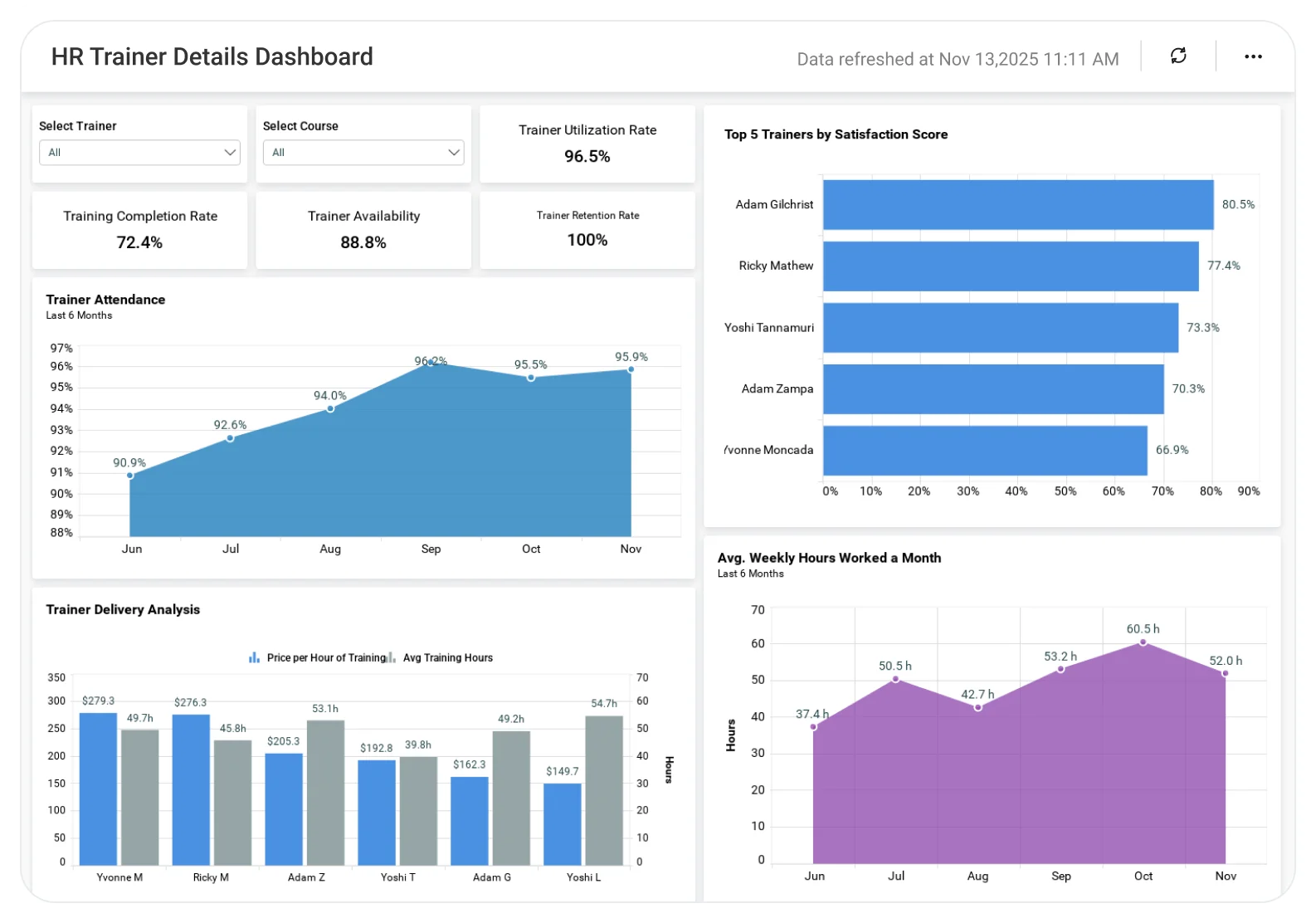
Task: Click Adam Z's $205.3 price bar
Action: click(284, 809)
